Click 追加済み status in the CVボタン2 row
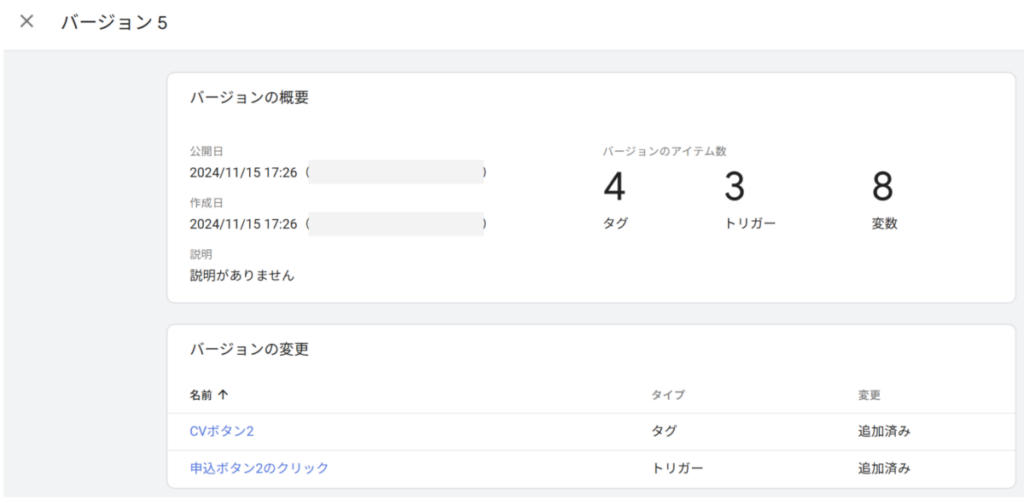 pos(884,432)
